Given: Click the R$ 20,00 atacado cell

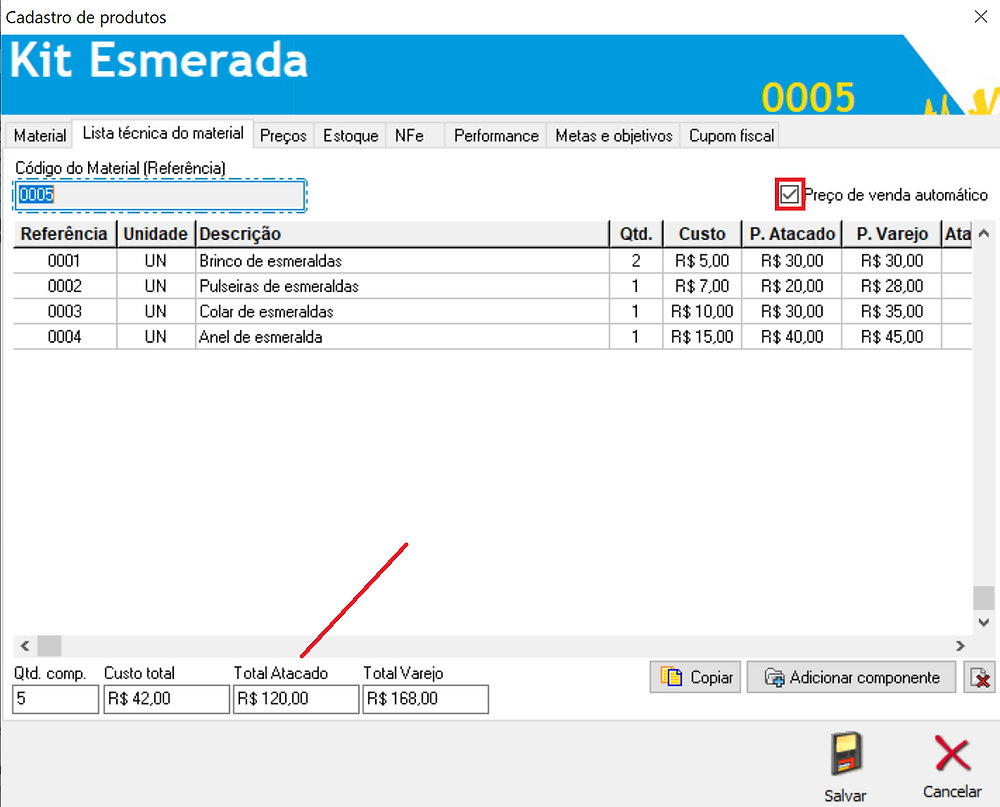Looking at the screenshot, I should pyautogui.click(x=791, y=286).
